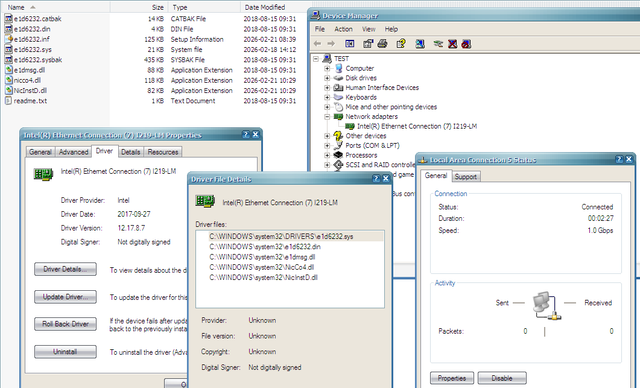Sort files by the Name column header
640x388 pixels.
tap(55, 7)
